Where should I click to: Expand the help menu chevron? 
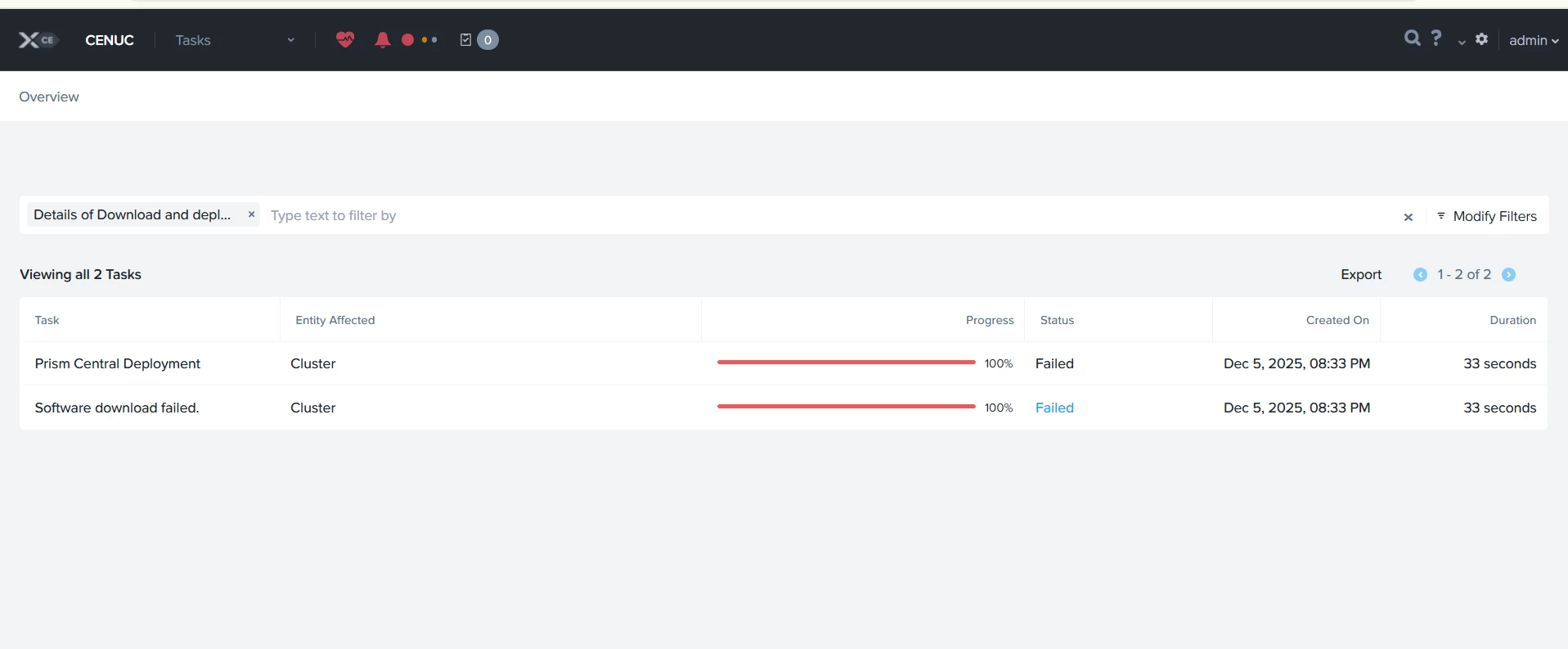point(1462,42)
